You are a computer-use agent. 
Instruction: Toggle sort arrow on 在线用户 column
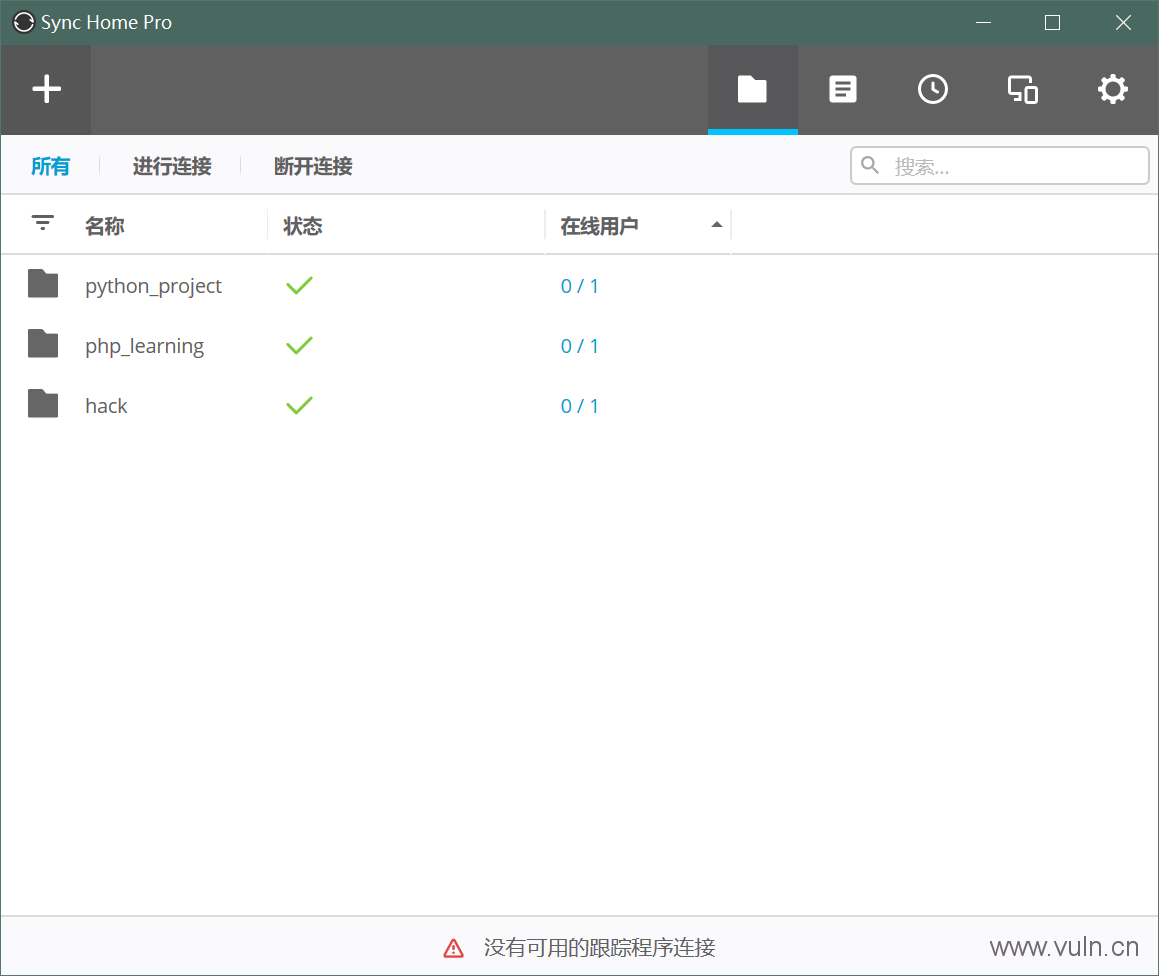(716, 225)
